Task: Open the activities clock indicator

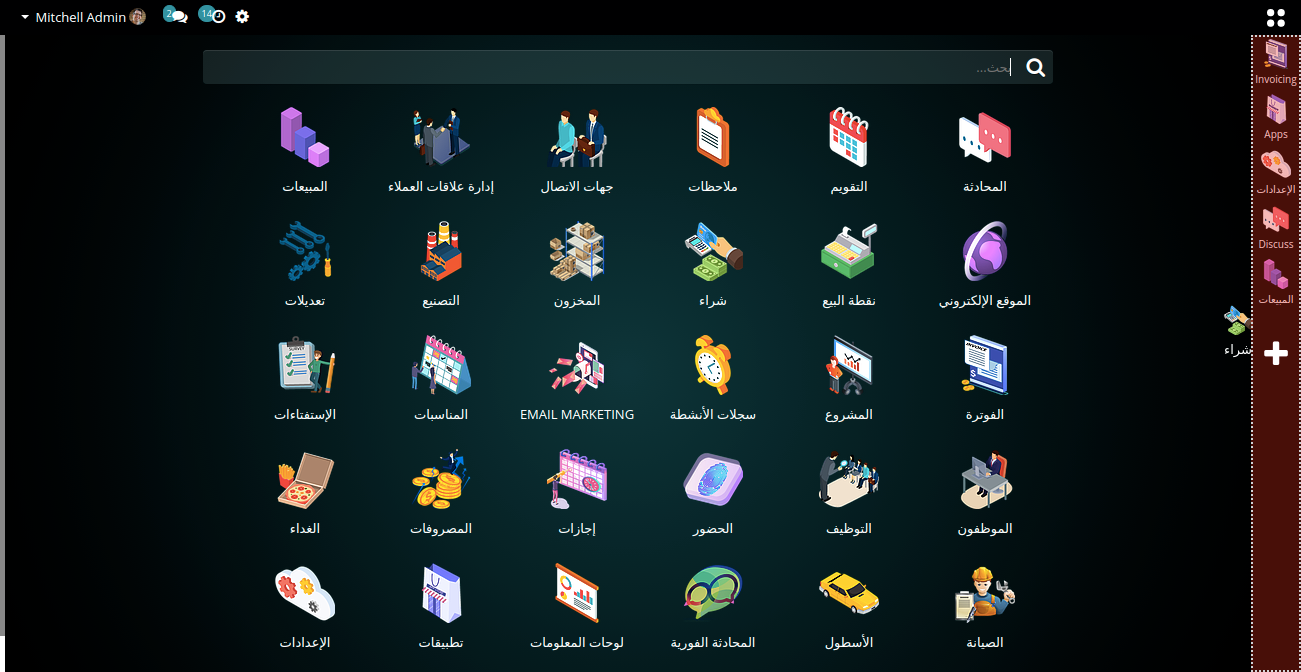Action: (212, 16)
